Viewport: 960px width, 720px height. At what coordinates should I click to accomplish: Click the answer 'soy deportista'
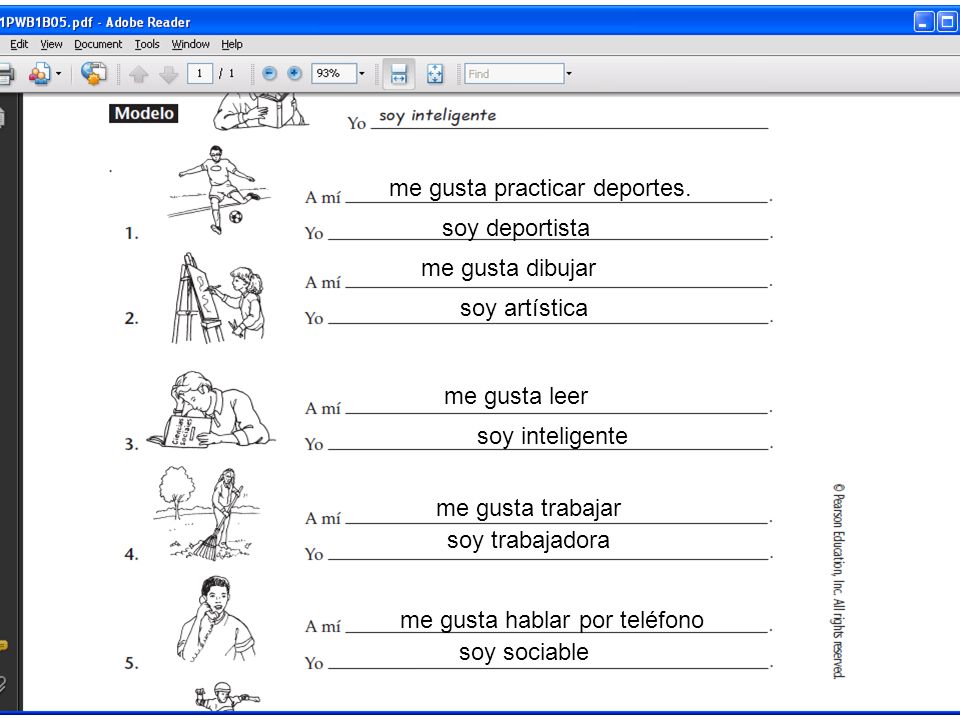click(516, 228)
